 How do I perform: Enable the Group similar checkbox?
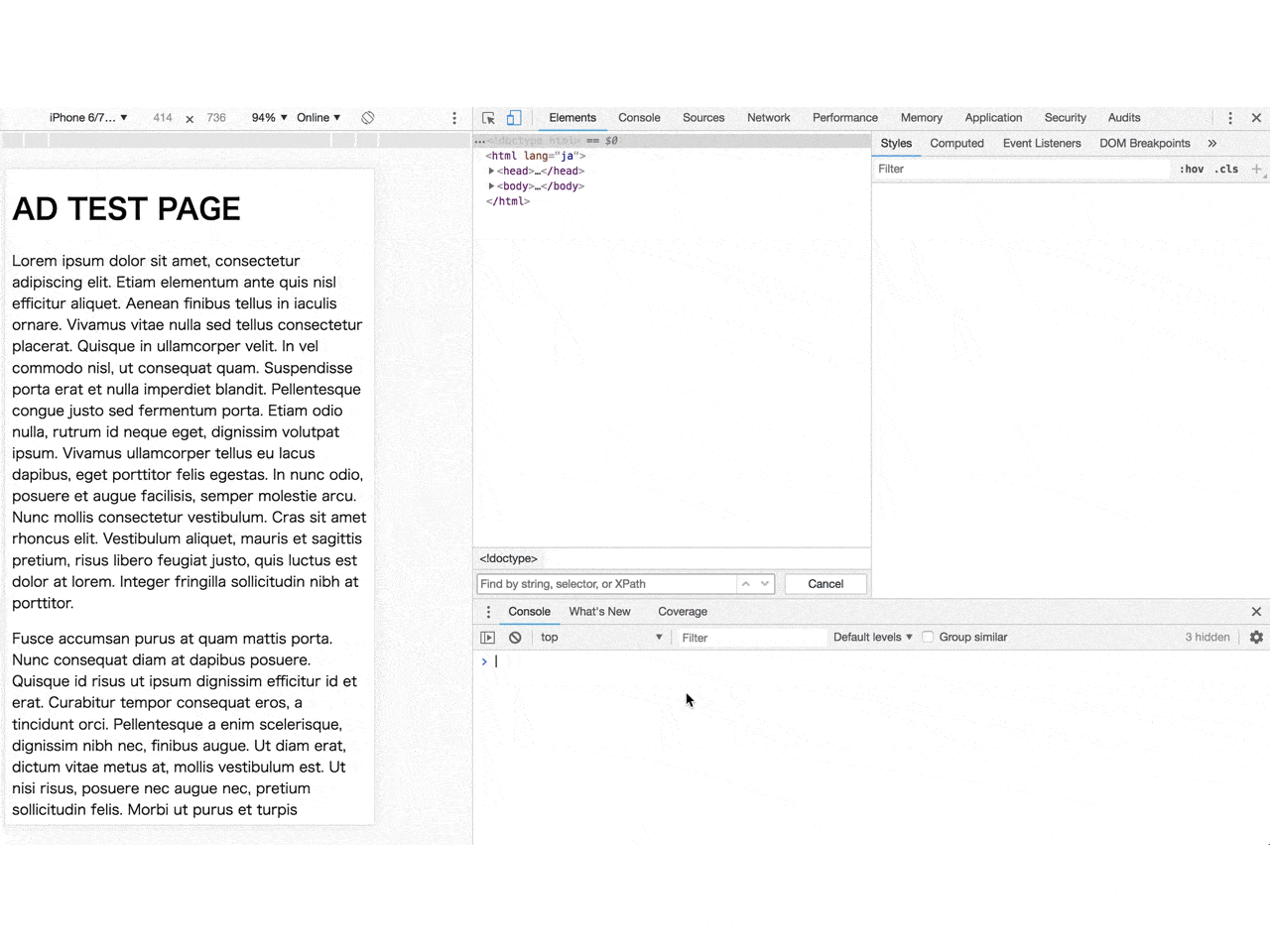(x=928, y=638)
